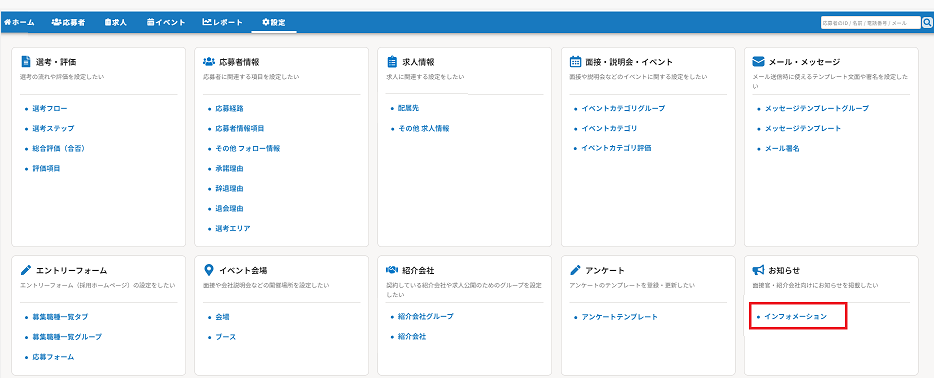Open the 承諾理由 link
934x378 pixels.
(x=229, y=168)
